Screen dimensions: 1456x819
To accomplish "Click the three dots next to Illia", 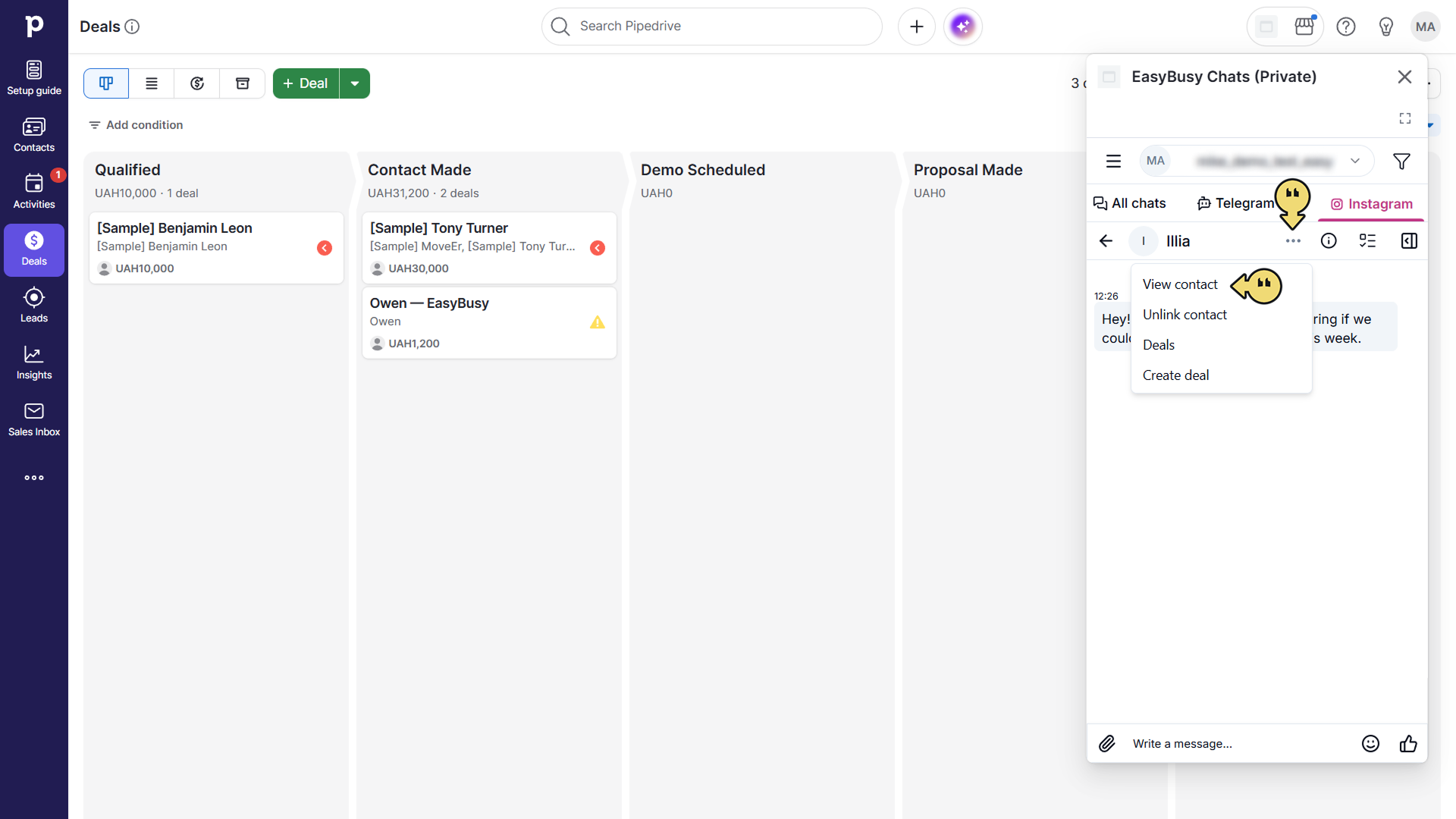I will point(1294,241).
